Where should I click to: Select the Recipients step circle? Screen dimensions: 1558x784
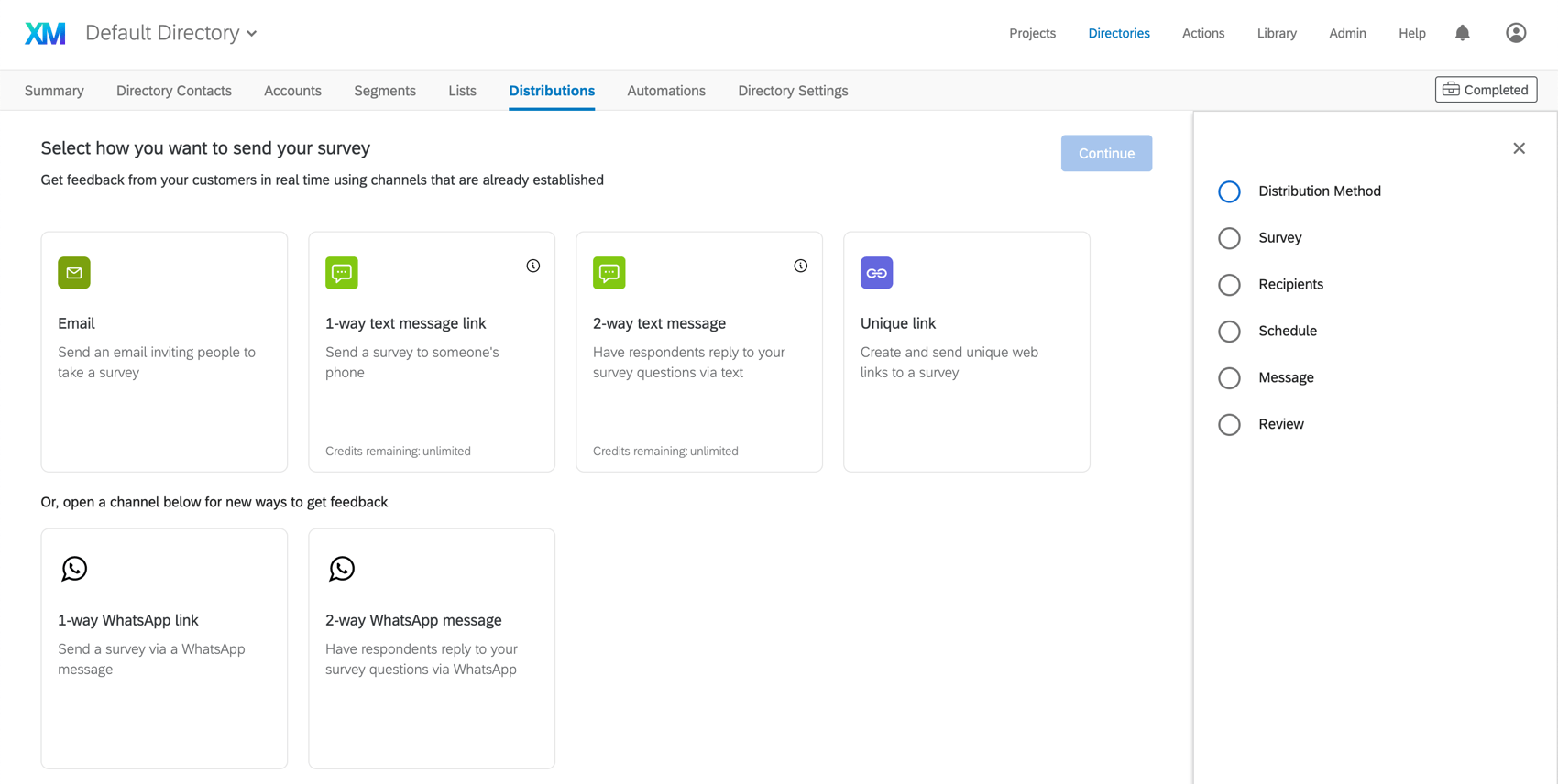click(1229, 285)
